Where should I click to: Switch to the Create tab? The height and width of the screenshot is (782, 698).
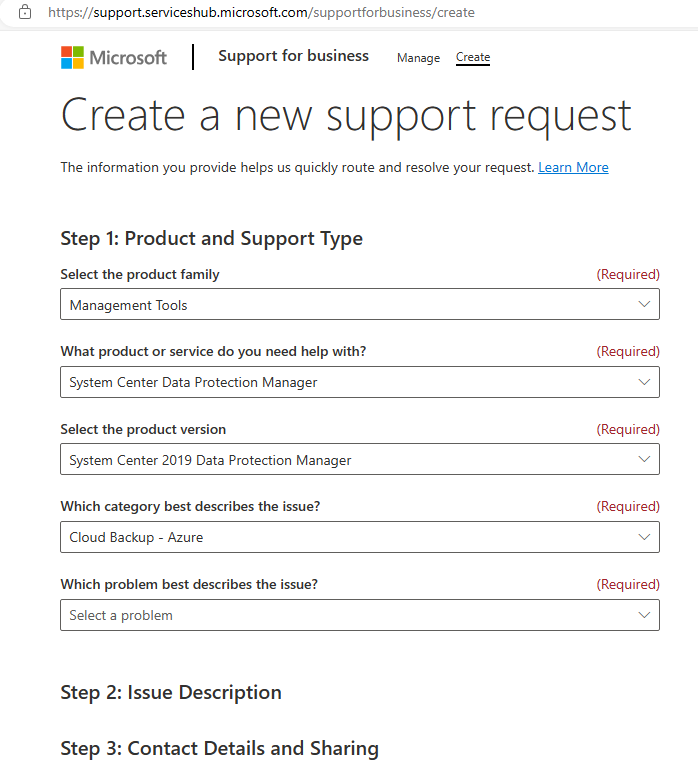pos(473,57)
